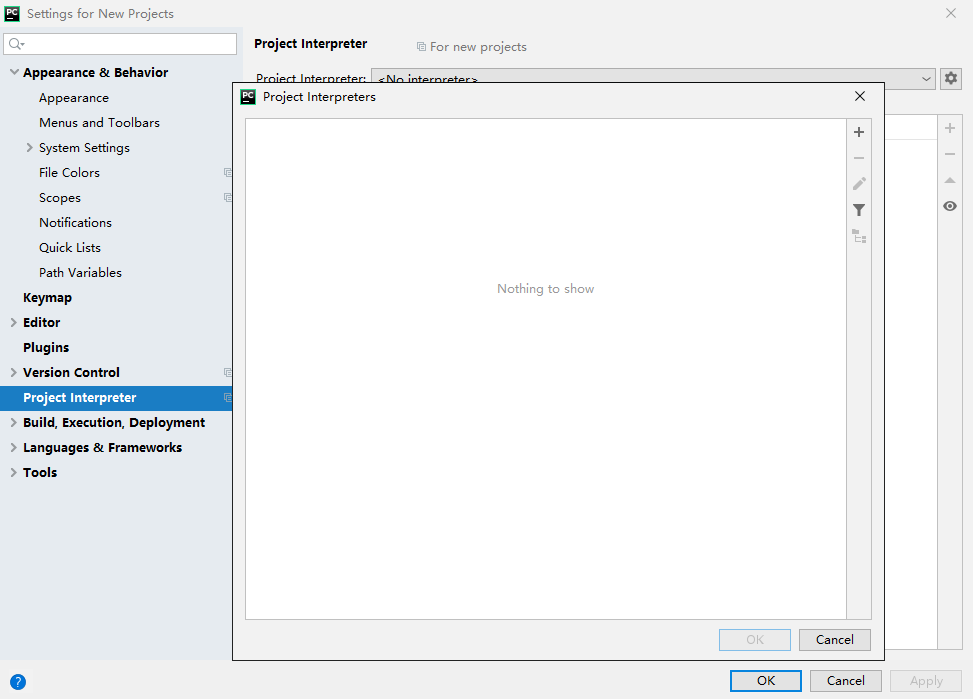Click OK in Settings window
973x699 pixels.
pos(766,681)
